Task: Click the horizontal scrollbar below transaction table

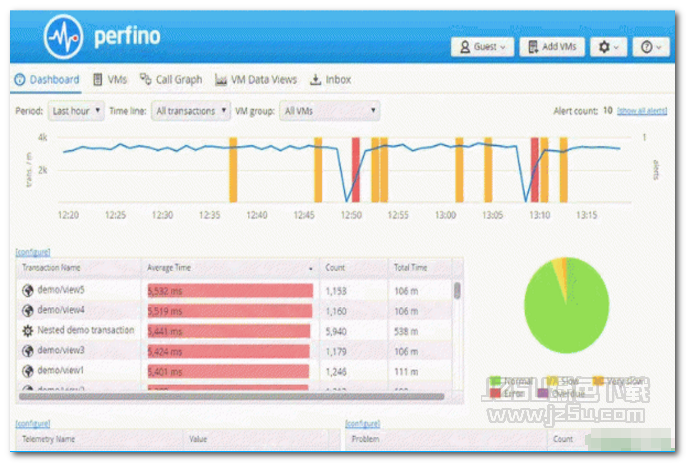Action: click(x=231, y=396)
